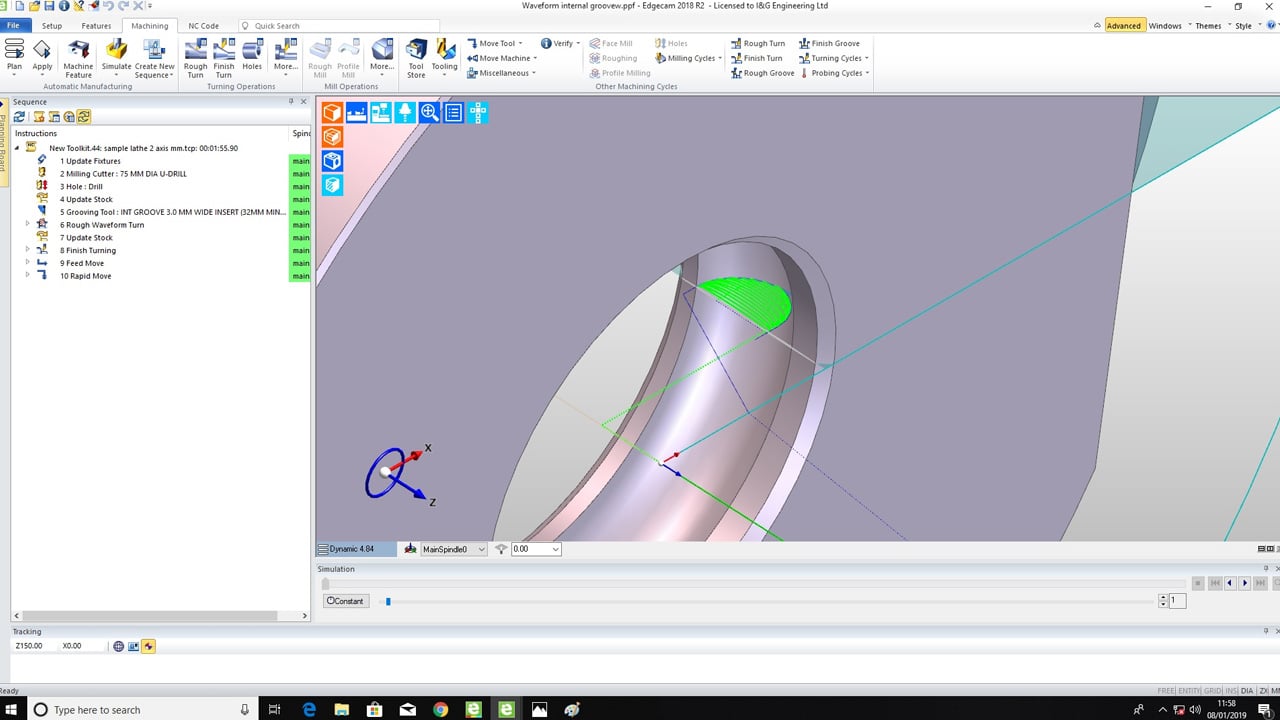The width and height of the screenshot is (1280, 720).
Task: Click the simulation play forward button
Action: 1245,583
